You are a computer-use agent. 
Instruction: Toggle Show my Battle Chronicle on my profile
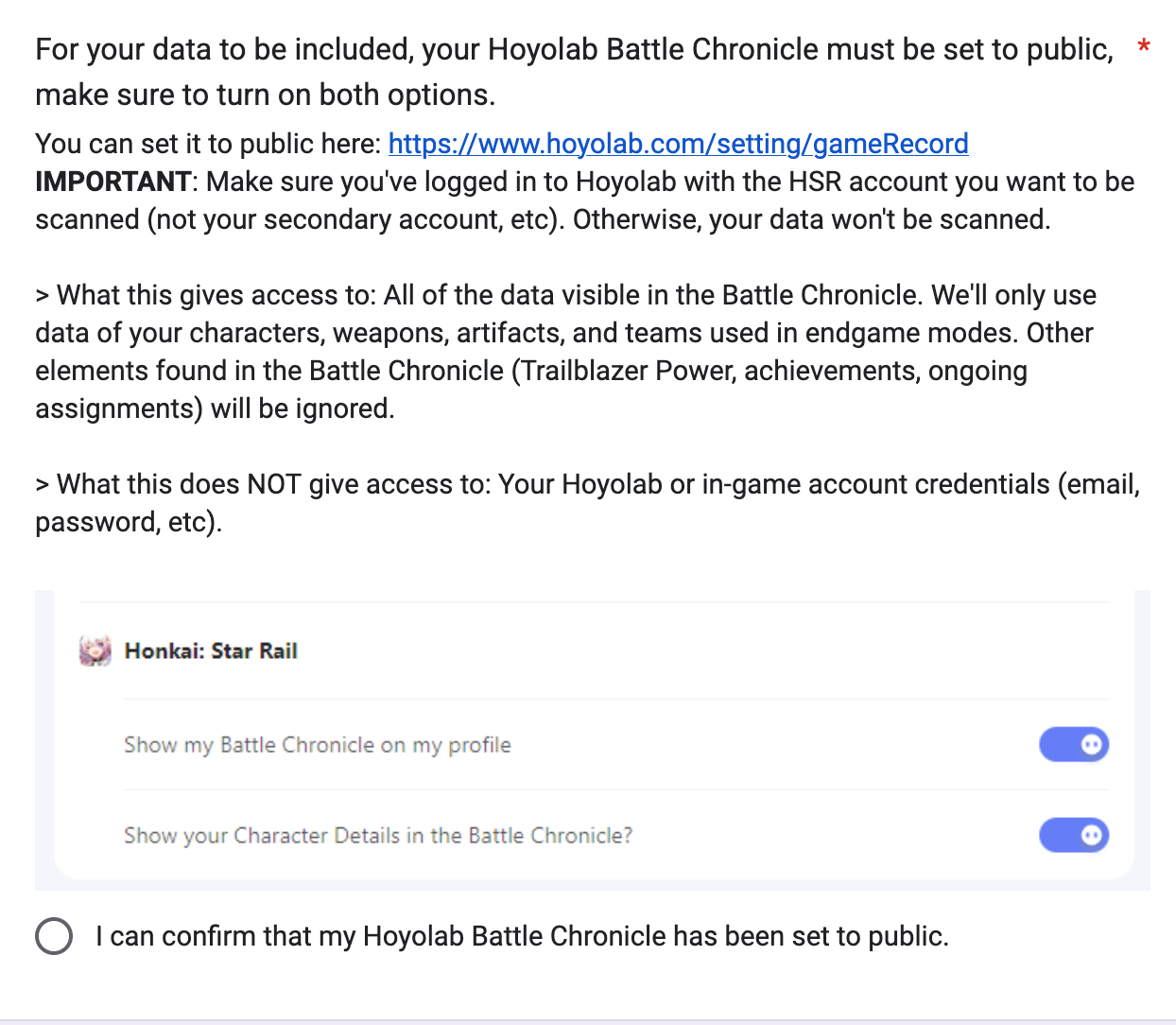[1073, 745]
